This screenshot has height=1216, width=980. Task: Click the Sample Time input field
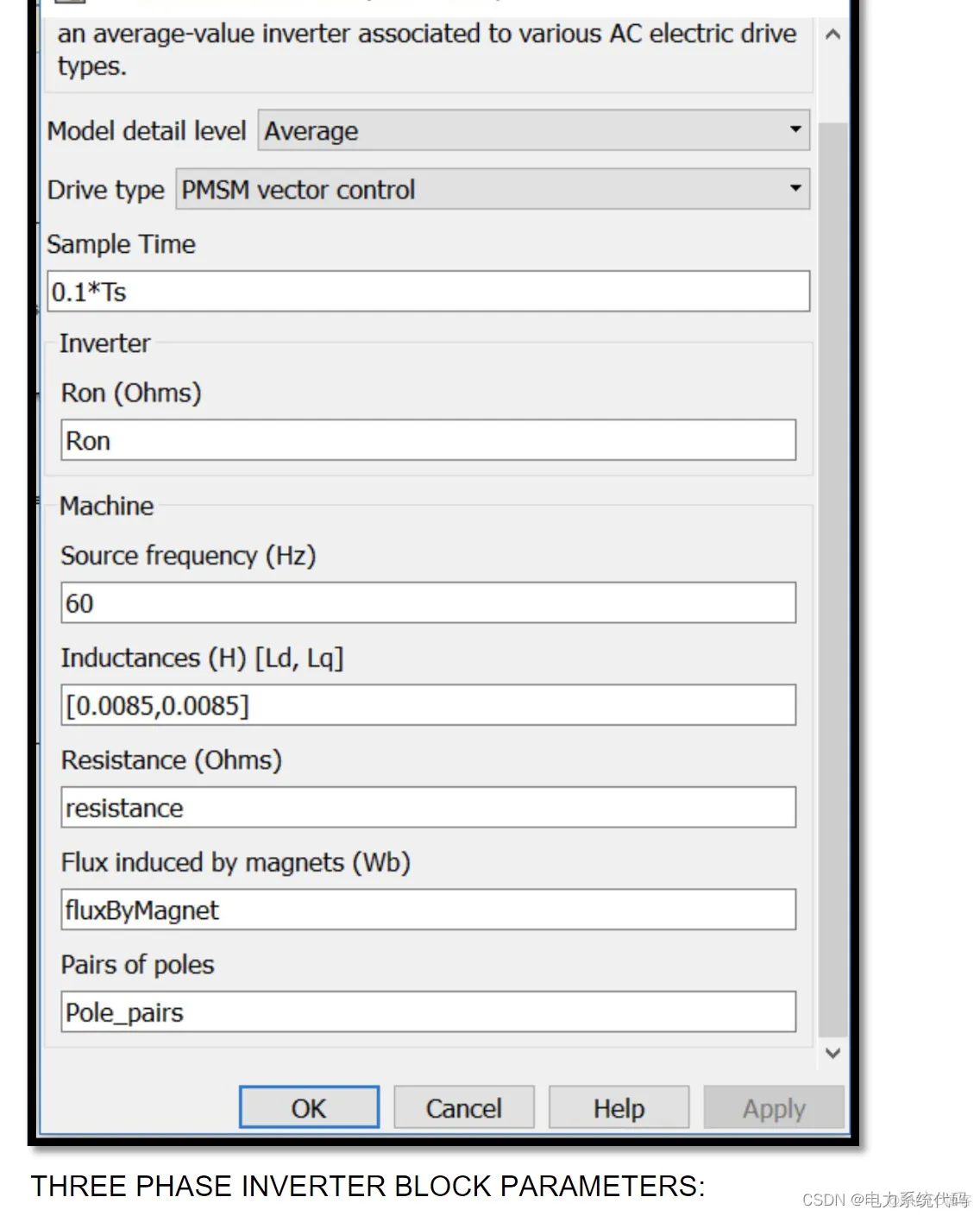429,292
